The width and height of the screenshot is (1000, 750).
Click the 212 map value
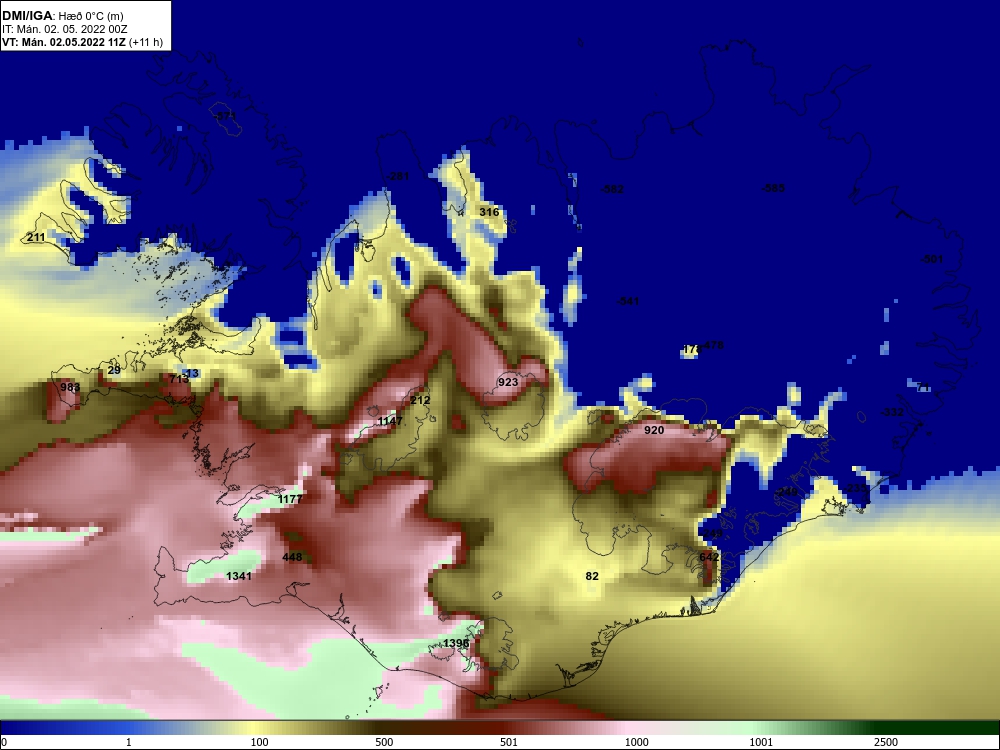[420, 400]
